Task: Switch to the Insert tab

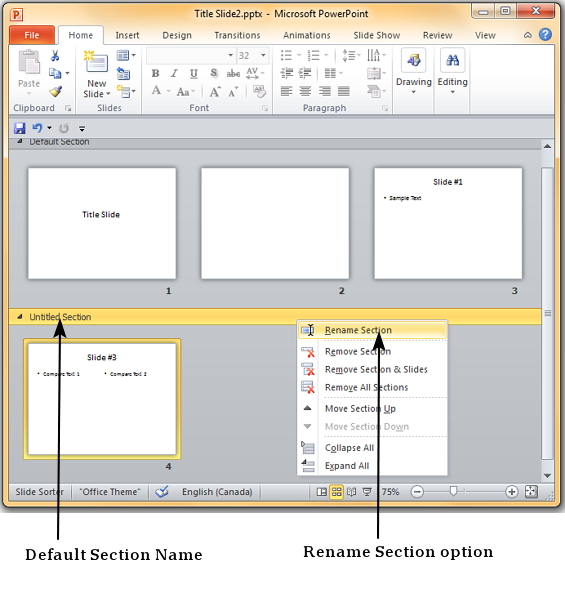Action: 127,35
